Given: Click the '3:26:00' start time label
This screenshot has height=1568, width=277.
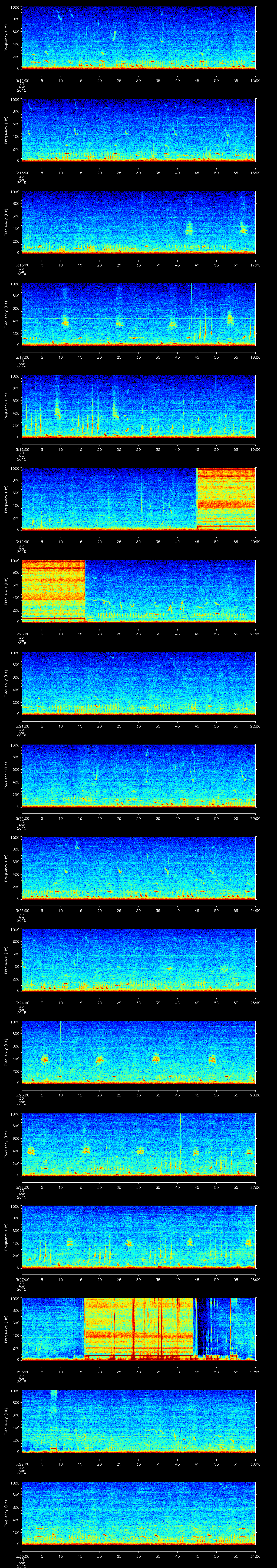Looking at the screenshot, I should coord(22,1187).
